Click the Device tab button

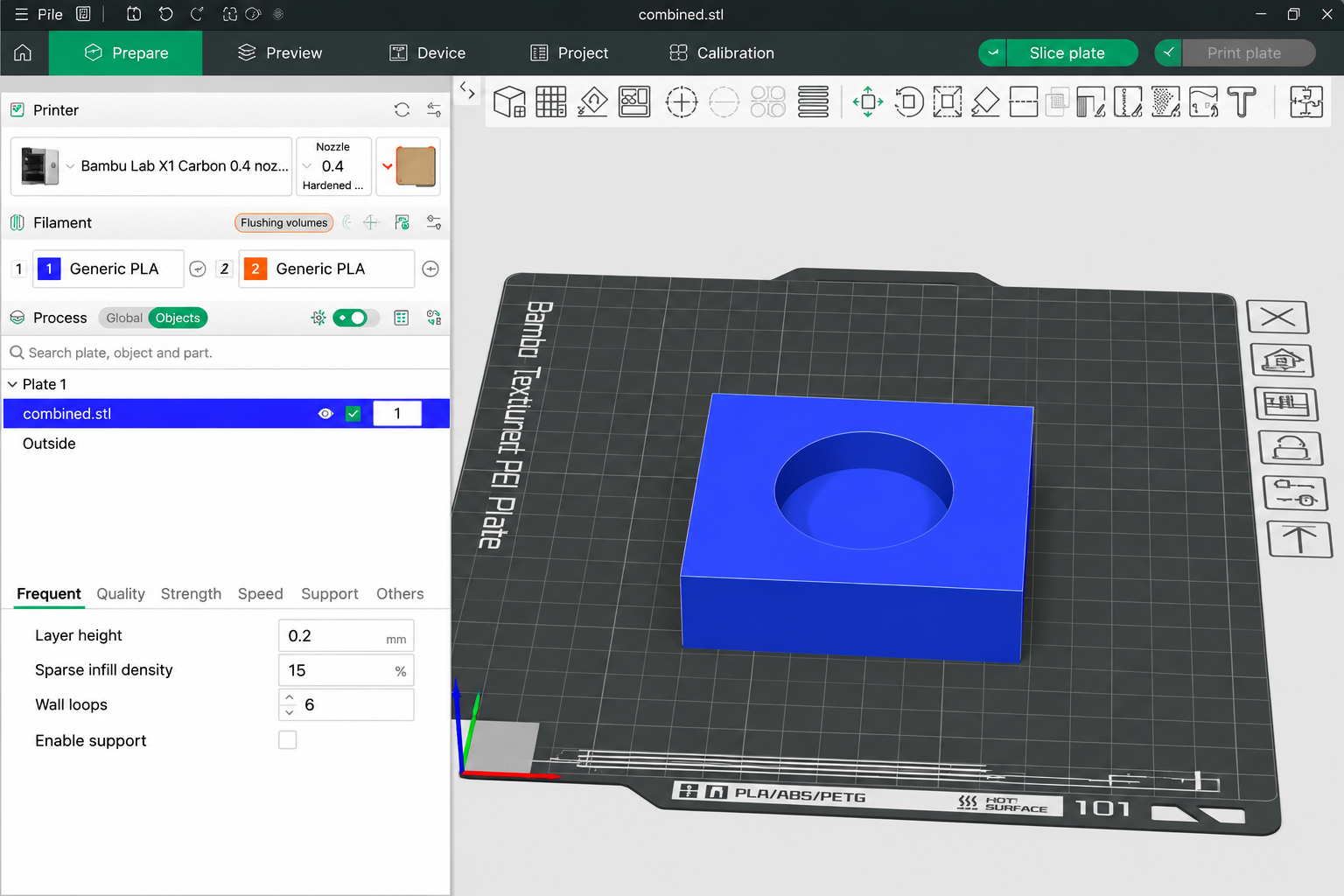[x=427, y=53]
